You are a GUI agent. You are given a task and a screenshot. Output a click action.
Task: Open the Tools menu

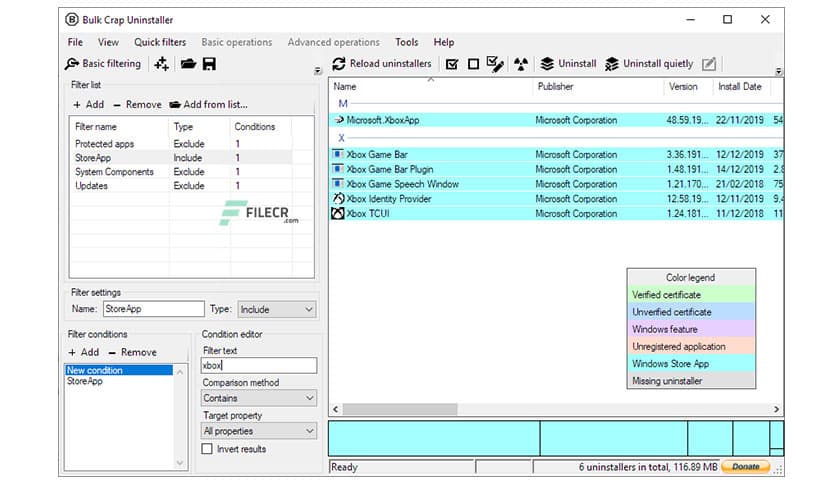[x=406, y=42]
